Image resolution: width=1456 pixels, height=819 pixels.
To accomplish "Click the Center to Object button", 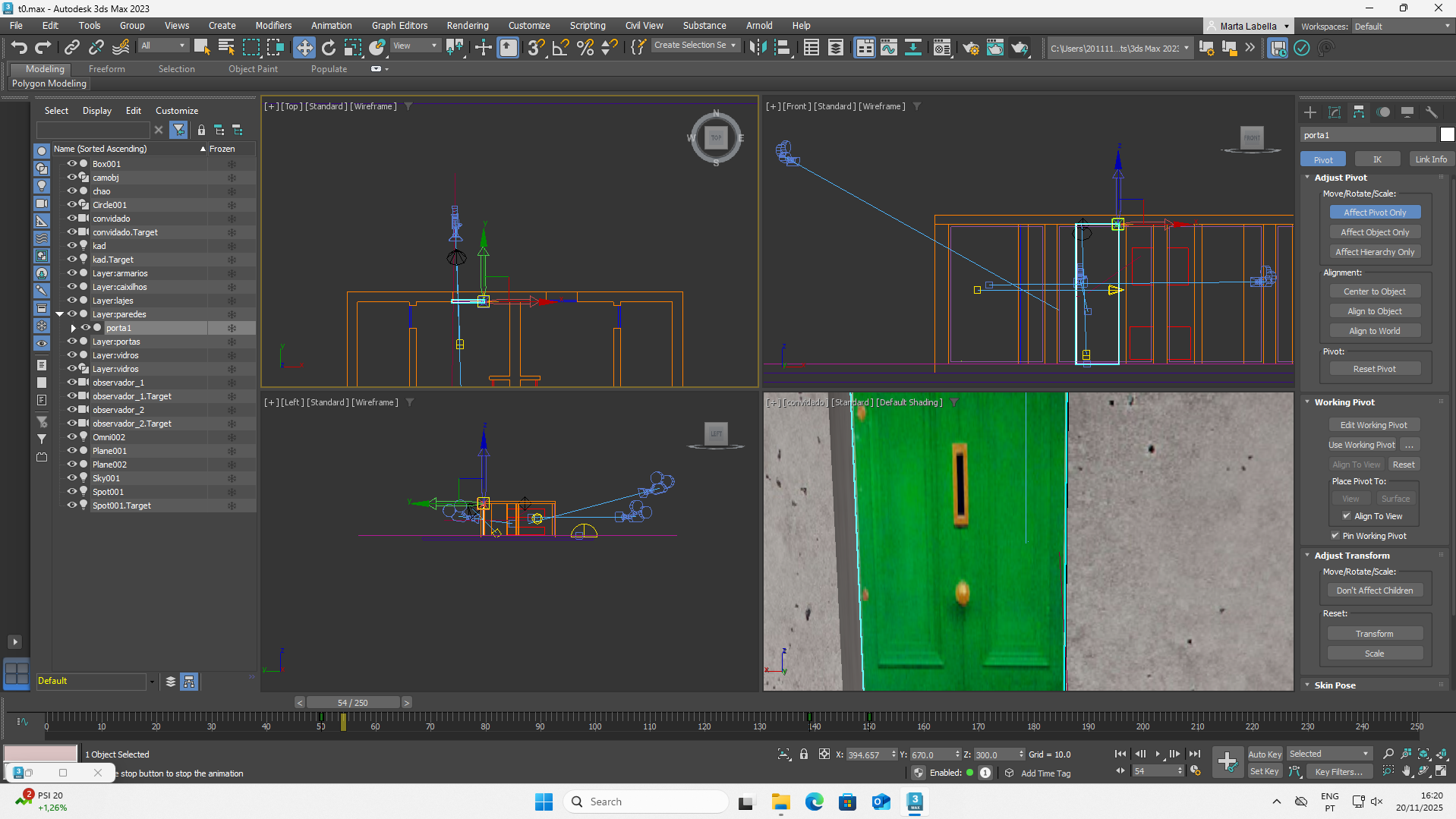I will click(x=1374, y=291).
